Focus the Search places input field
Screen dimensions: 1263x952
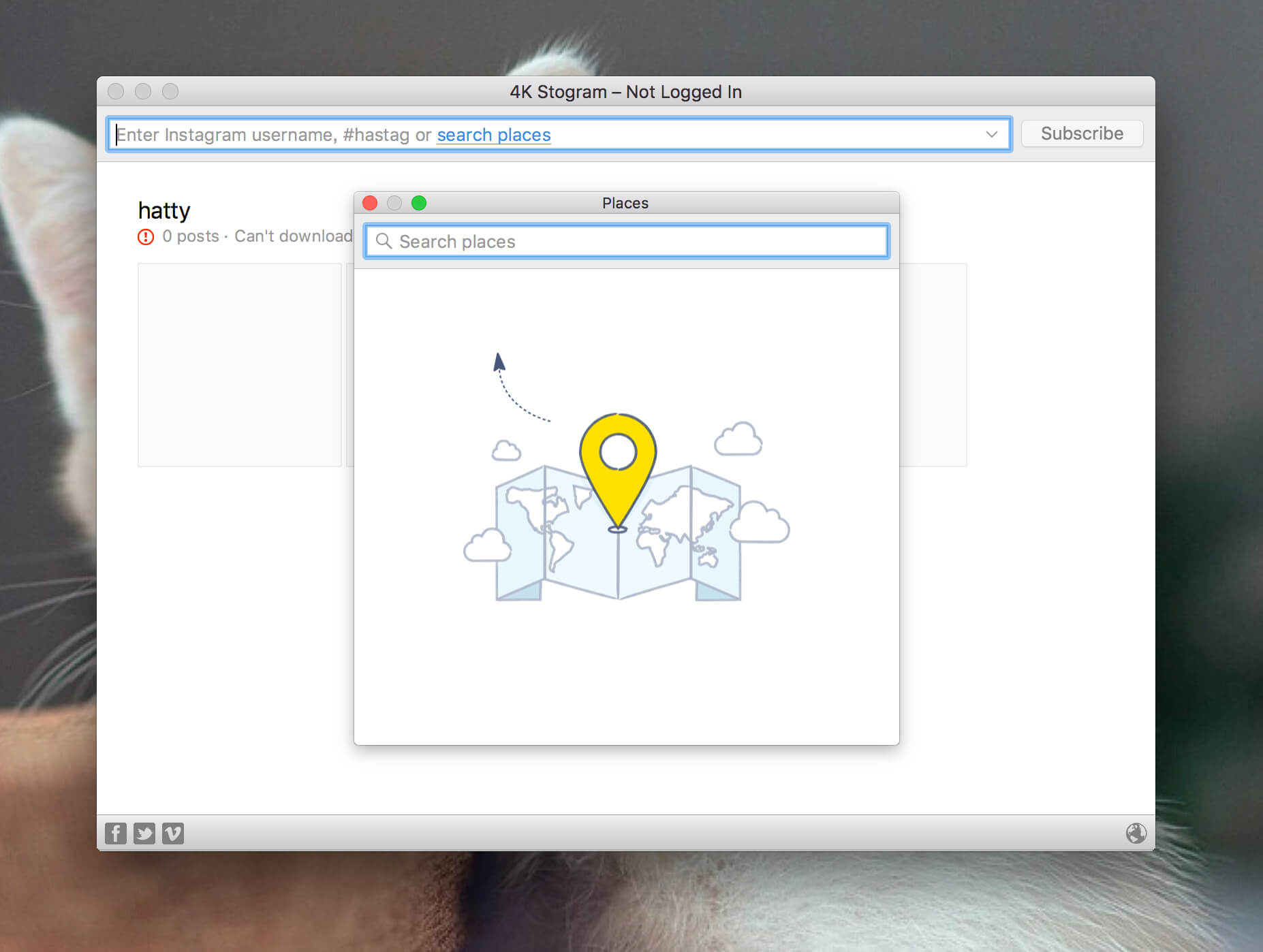tap(627, 242)
